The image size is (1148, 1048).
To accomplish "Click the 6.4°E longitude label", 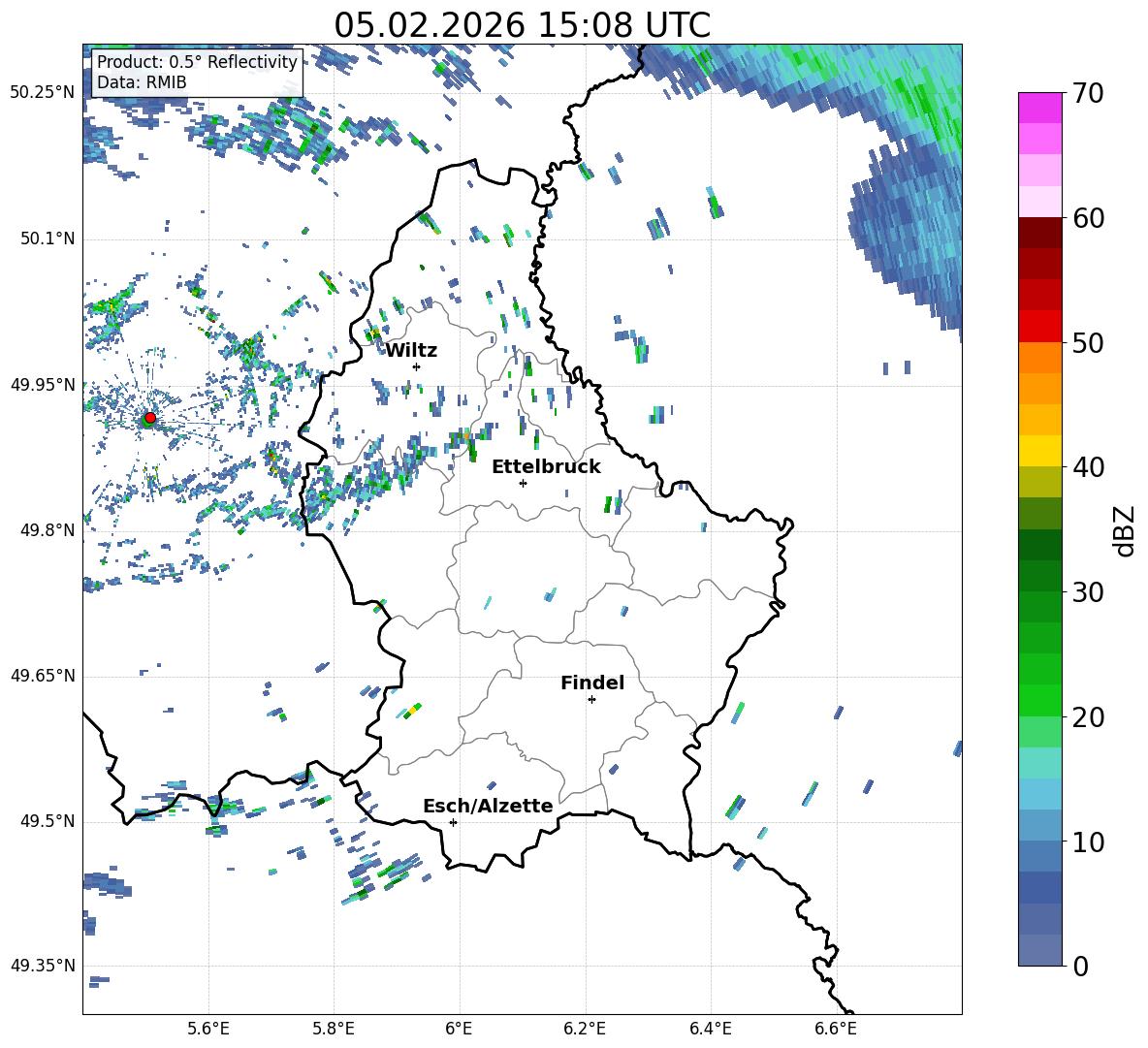I will point(710,1030).
